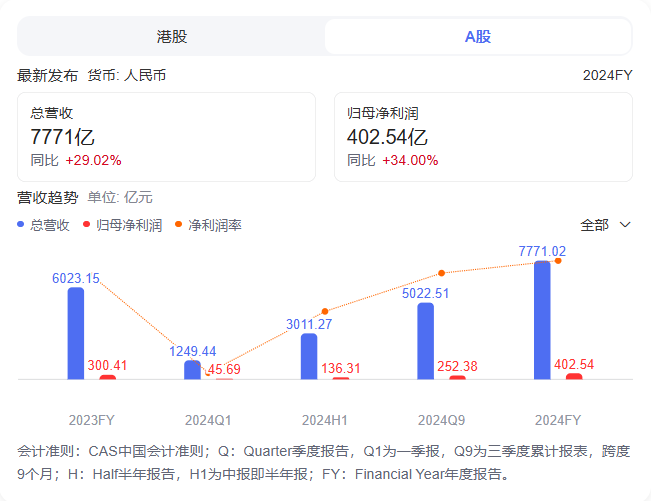Click the 2024H1 orange margin point
The width and height of the screenshot is (651, 501).
point(325,311)
